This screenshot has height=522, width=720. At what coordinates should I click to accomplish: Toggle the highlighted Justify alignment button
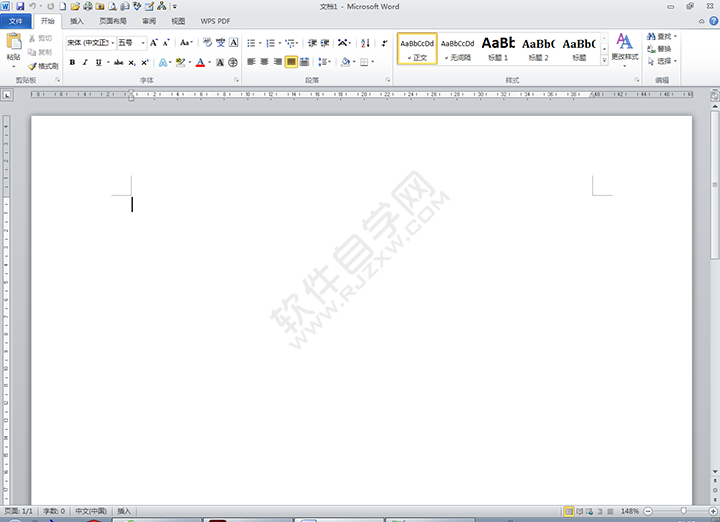pos(291,62)
